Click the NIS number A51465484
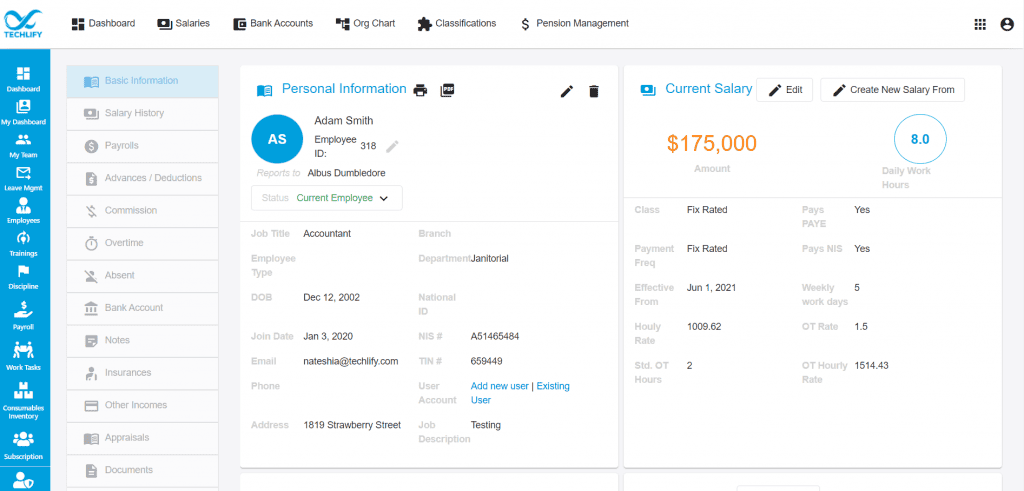The image size is (1024, 491). (x=495, y=336)
